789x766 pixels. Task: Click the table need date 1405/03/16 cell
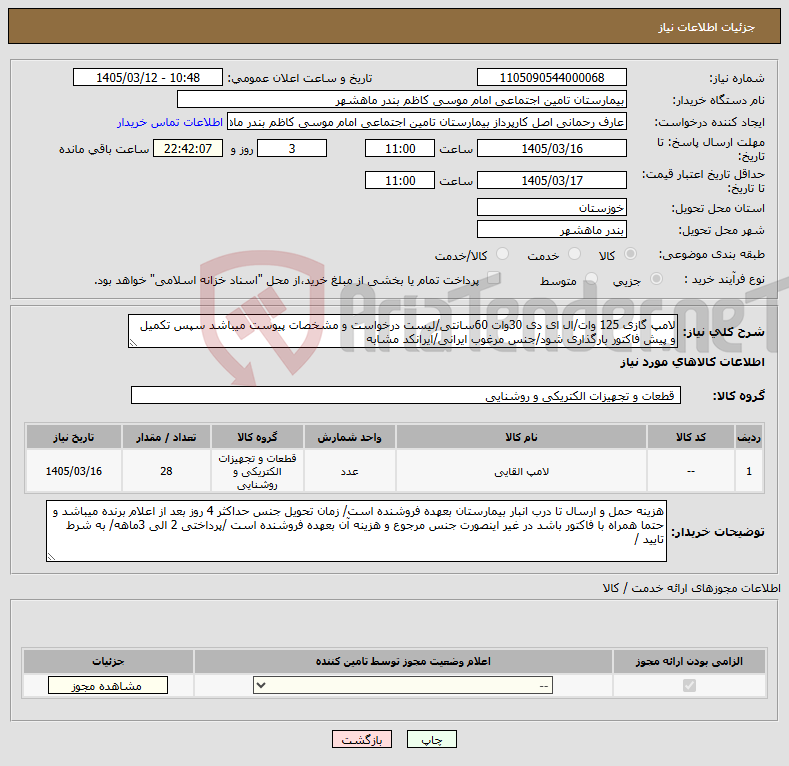coord(73,471)
